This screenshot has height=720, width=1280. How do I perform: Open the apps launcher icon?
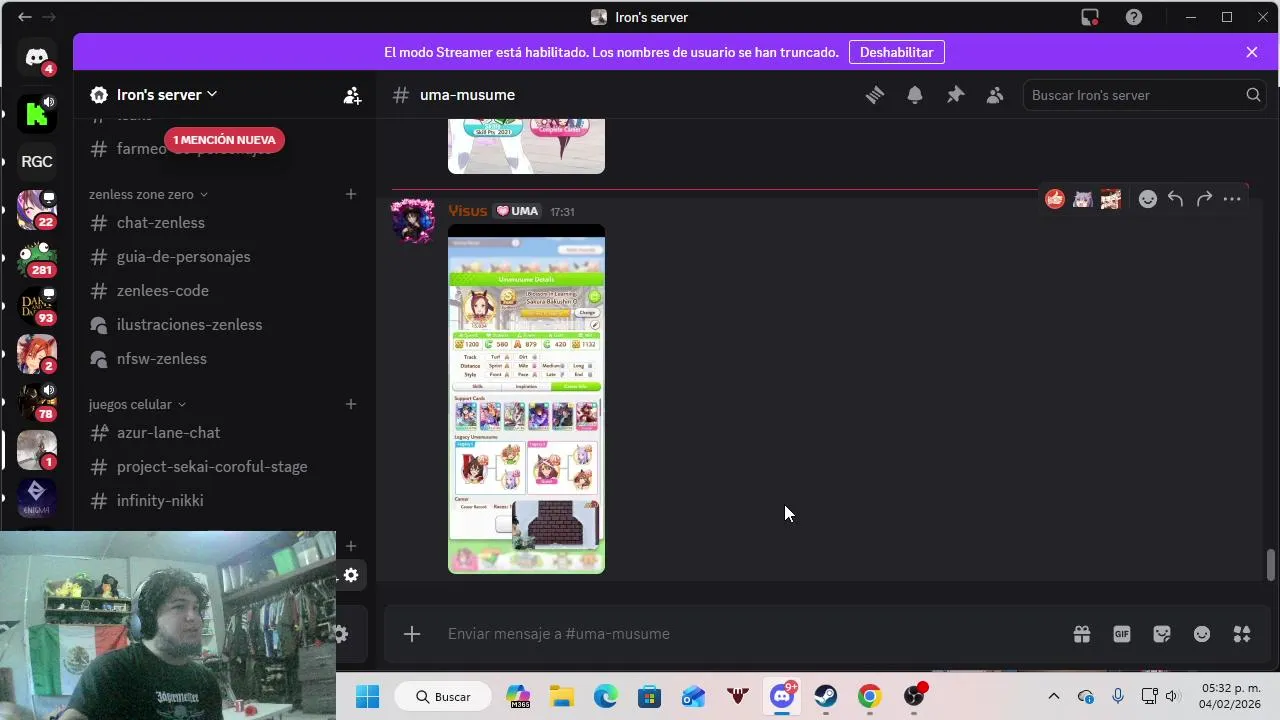1242,634
